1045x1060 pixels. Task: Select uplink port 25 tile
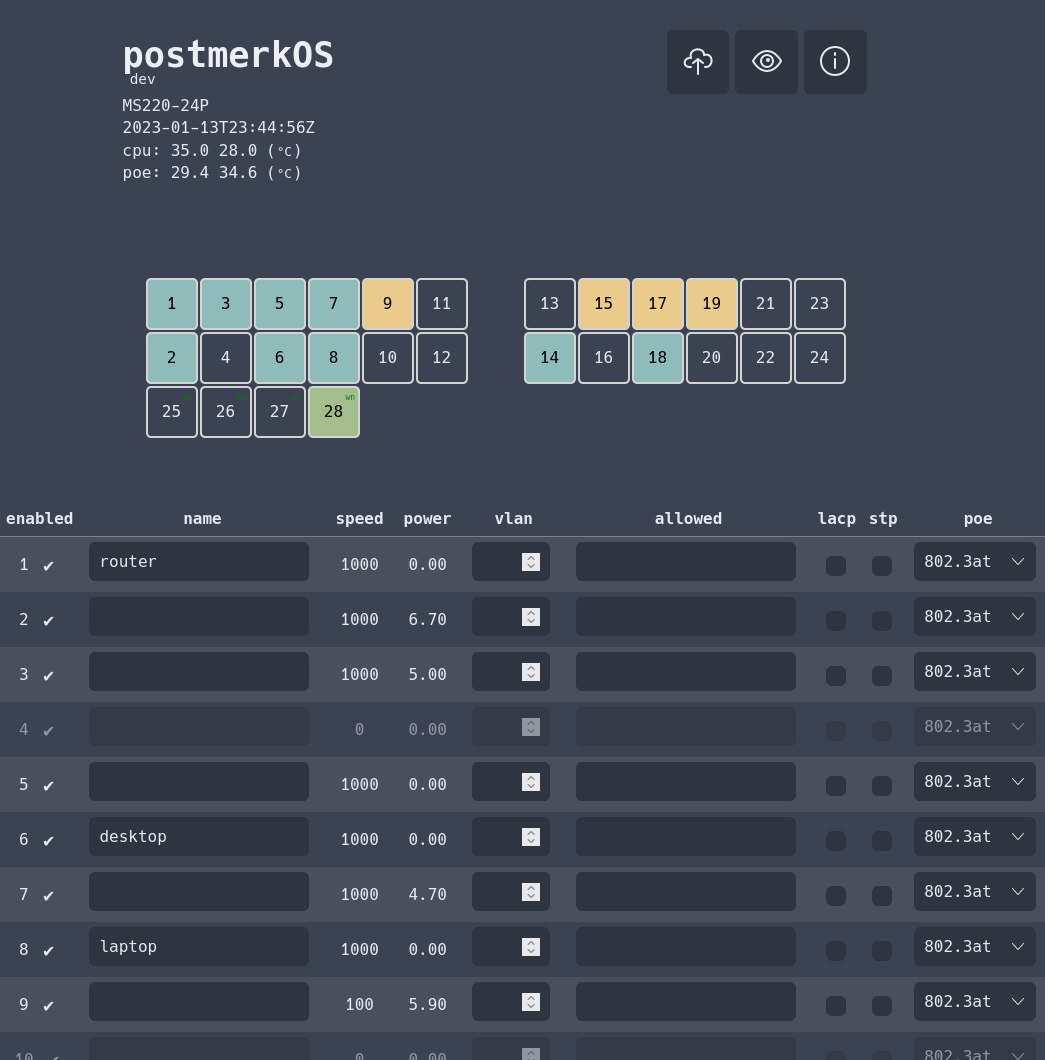(172, 412)
